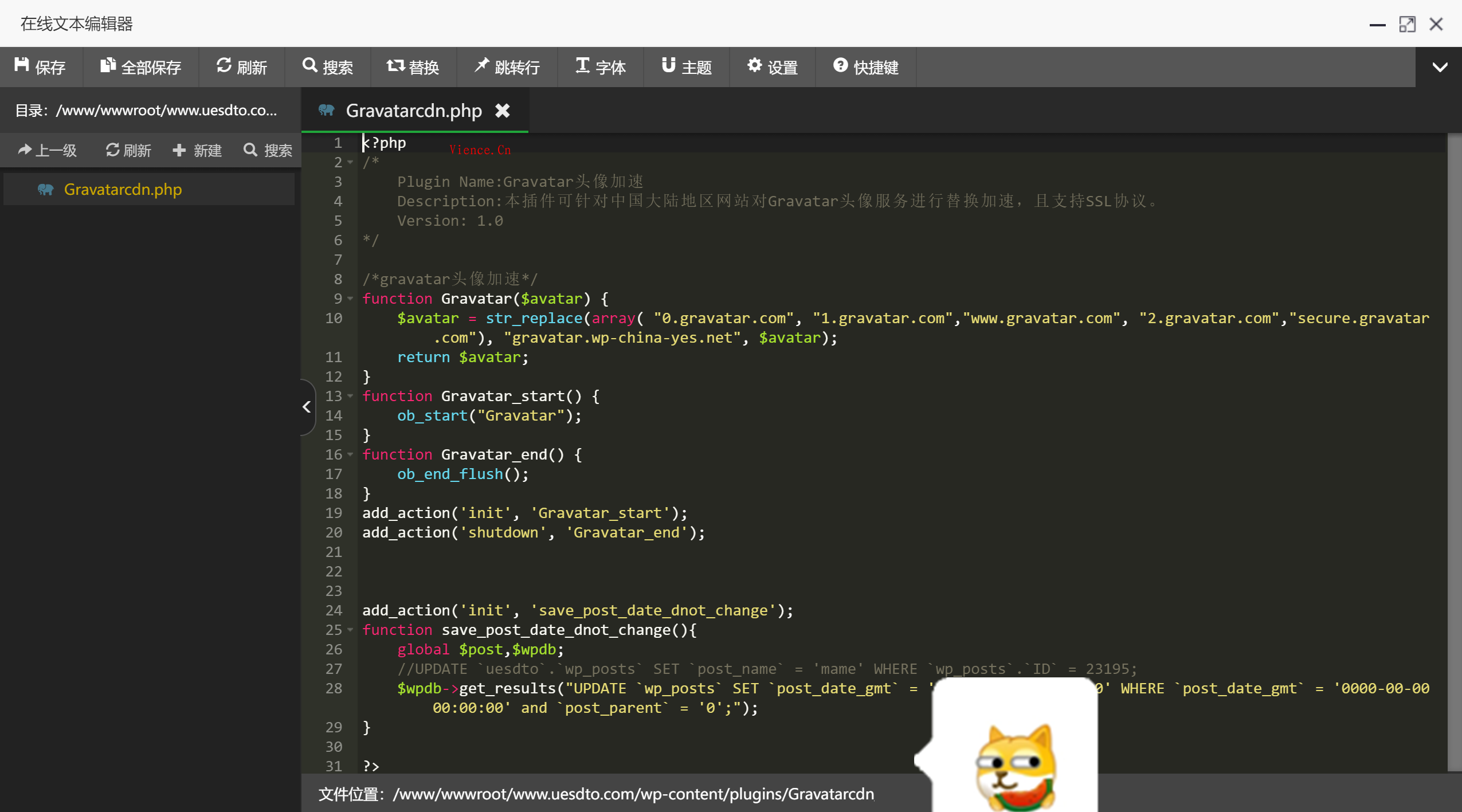This screenshot has width=1462, height=812.
Task: Fold the function at line 13
Action: click(x=350, y=396)
